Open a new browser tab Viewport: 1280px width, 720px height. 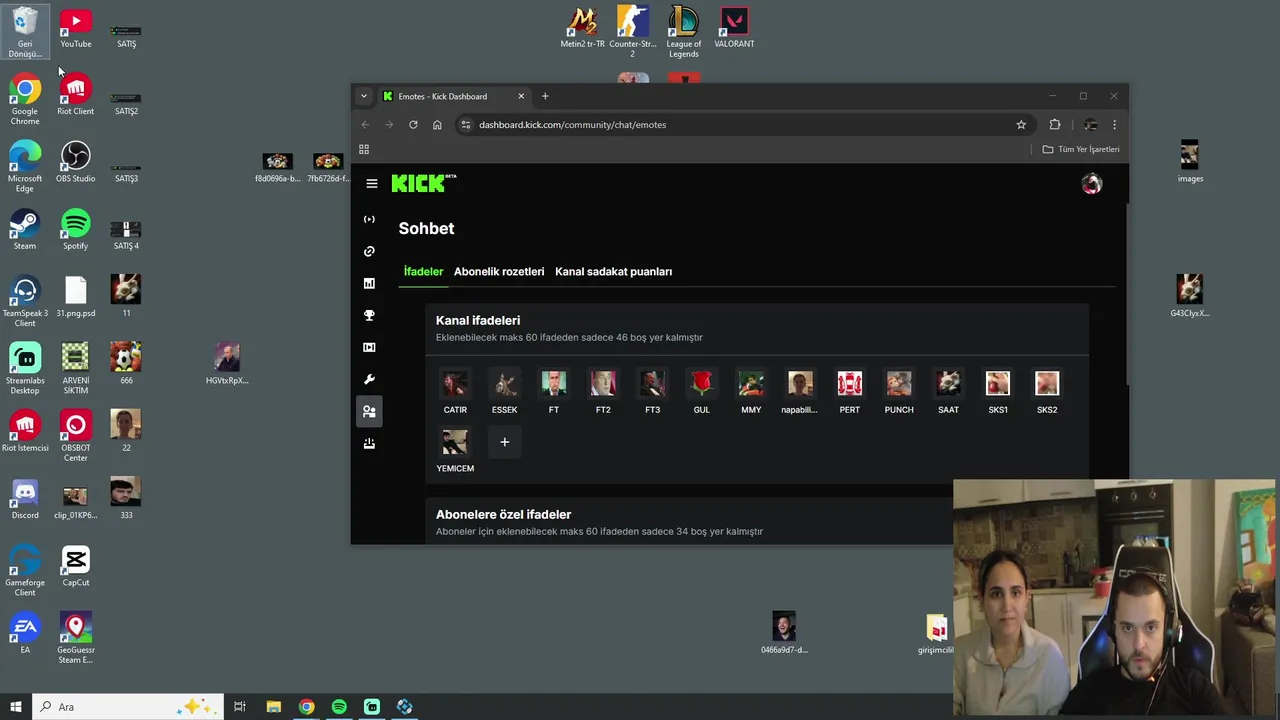click(545, 96)
